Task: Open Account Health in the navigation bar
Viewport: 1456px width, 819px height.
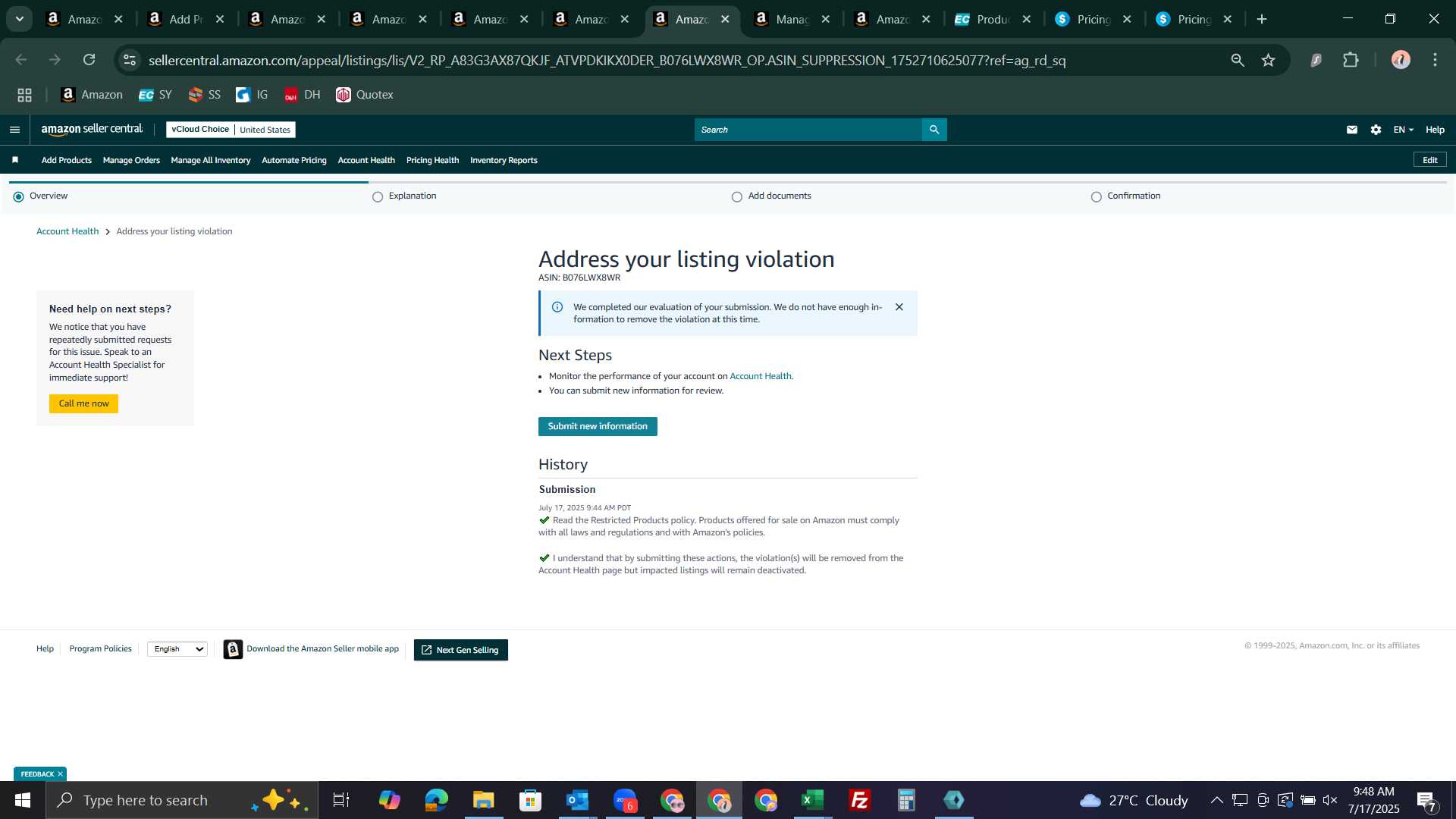Action: tap(366, 160)
